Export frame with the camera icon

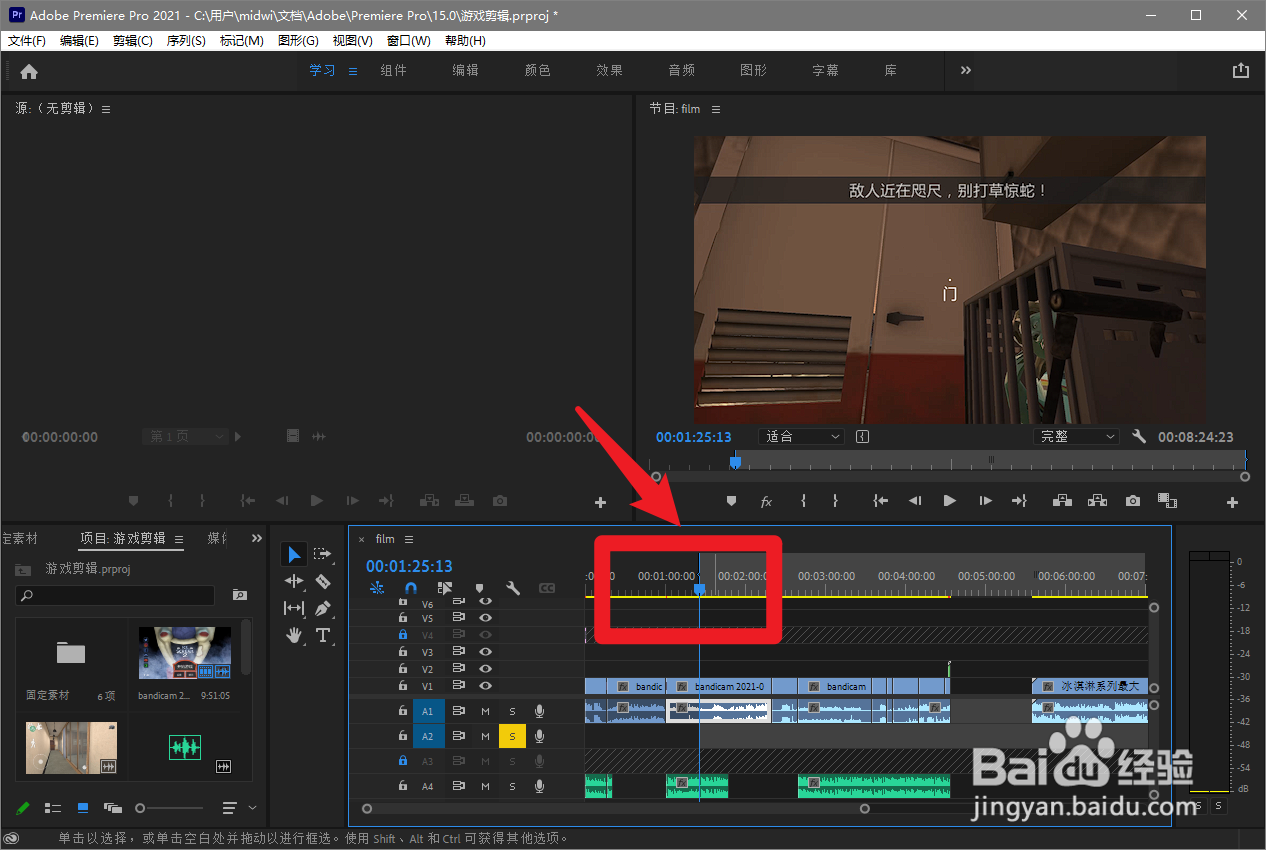pos(1132,501)
